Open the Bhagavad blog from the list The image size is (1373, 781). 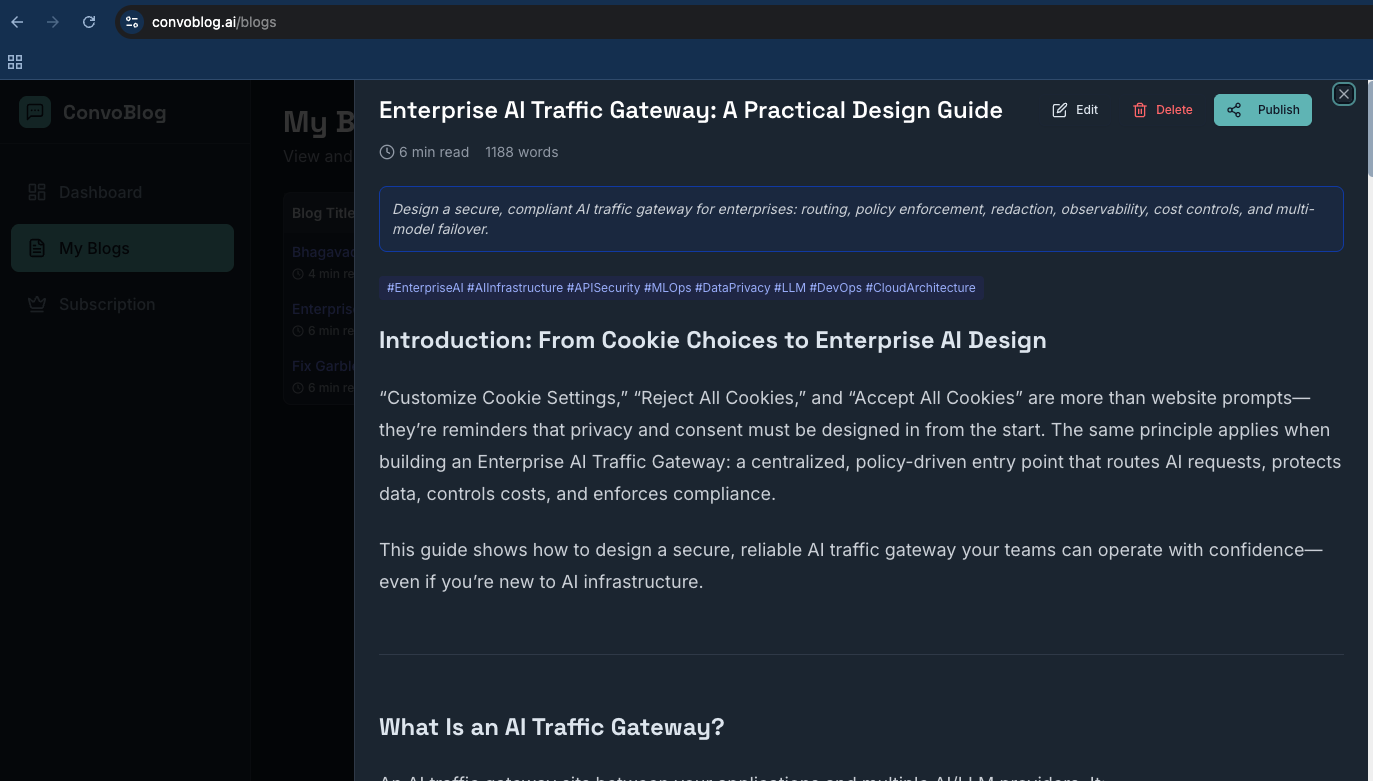[320, 252]
